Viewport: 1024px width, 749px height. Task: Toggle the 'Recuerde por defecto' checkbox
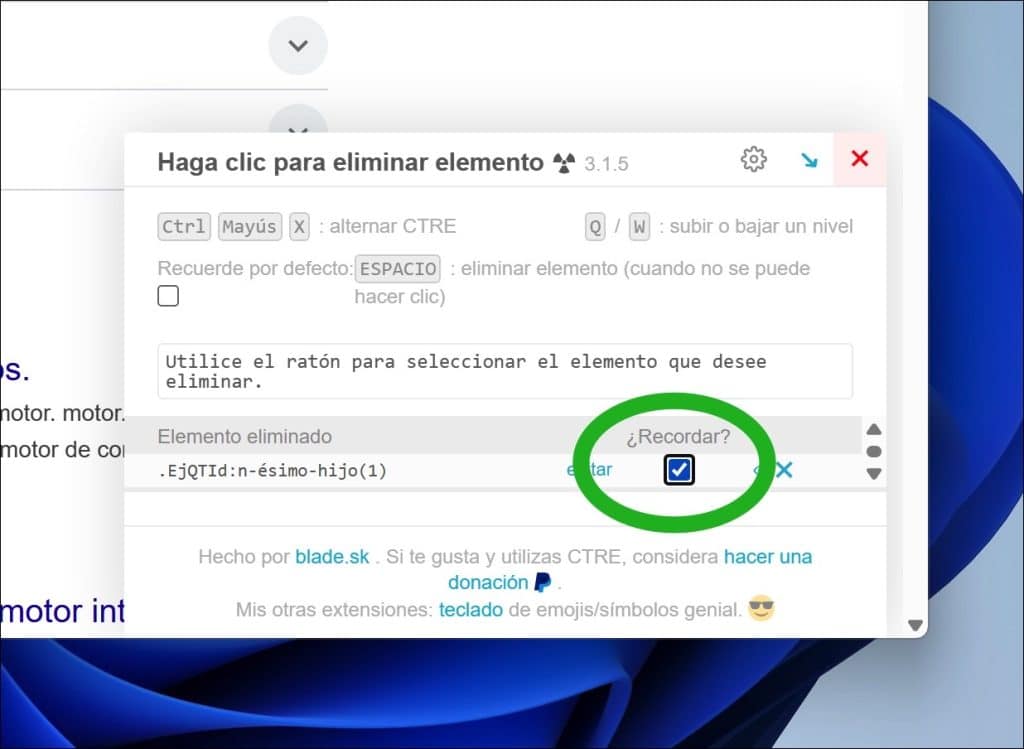click(x=168, y=296)
